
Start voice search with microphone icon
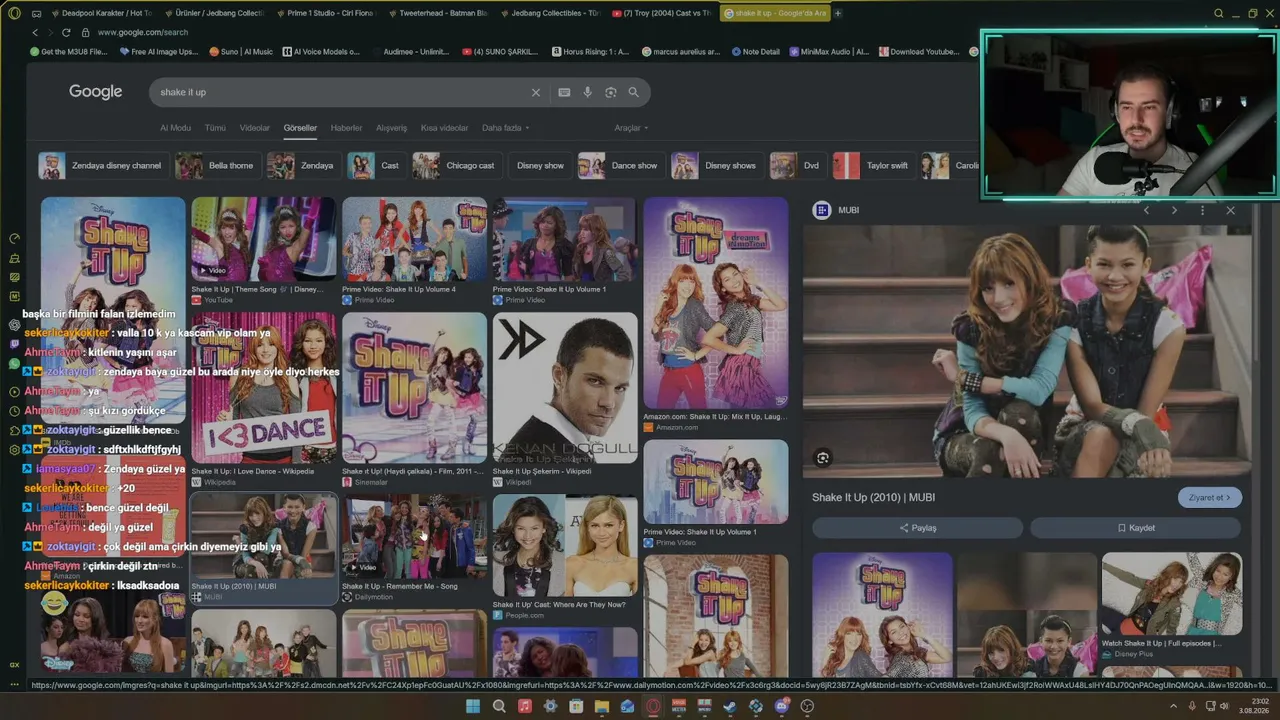pyautogui.click(x=587, y=92)
